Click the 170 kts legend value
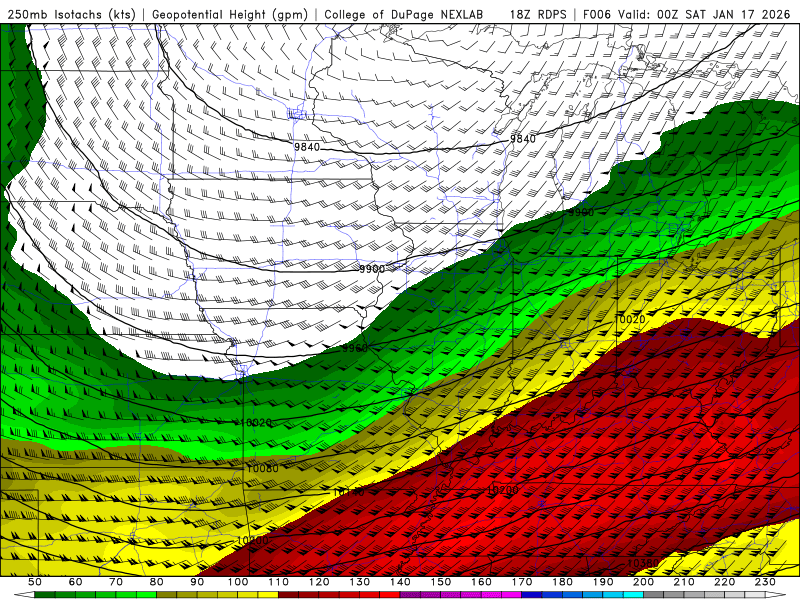 [x=522, y=582]
